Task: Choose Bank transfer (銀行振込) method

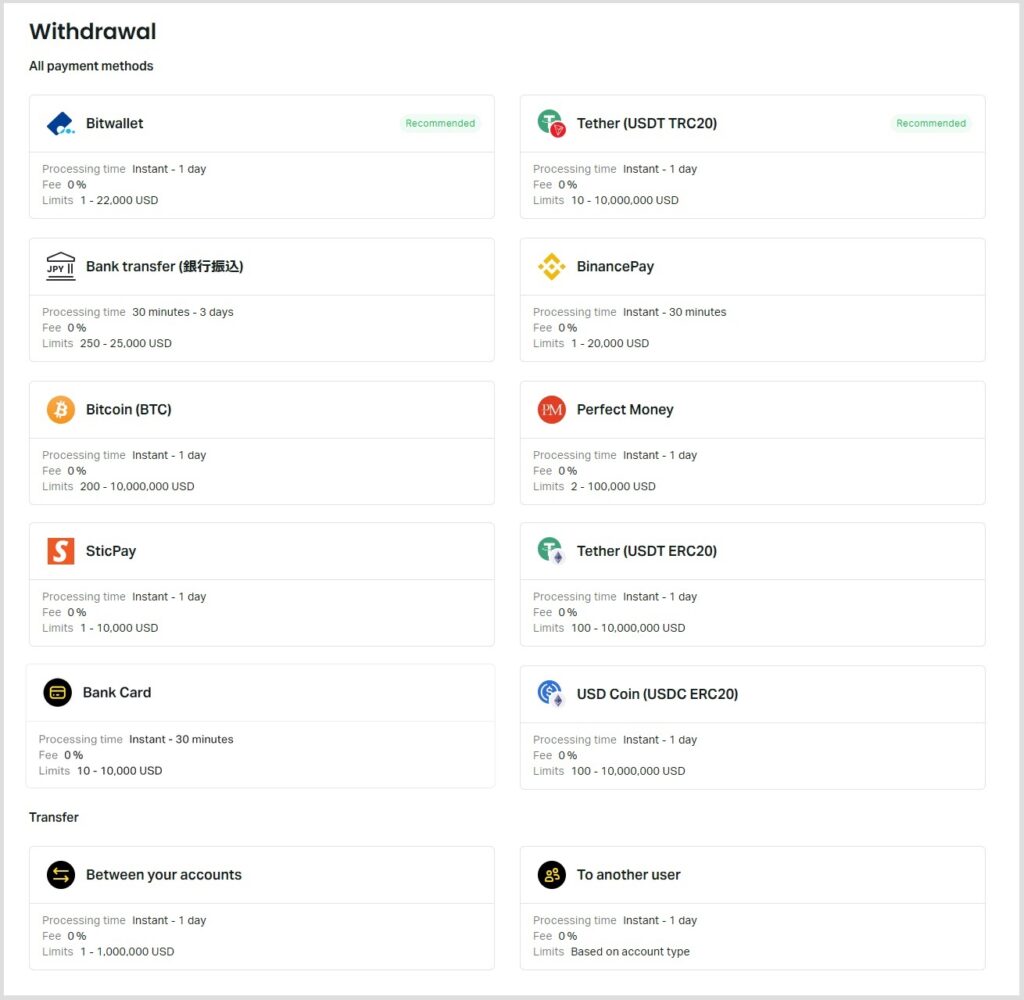Action: point(164,267)
